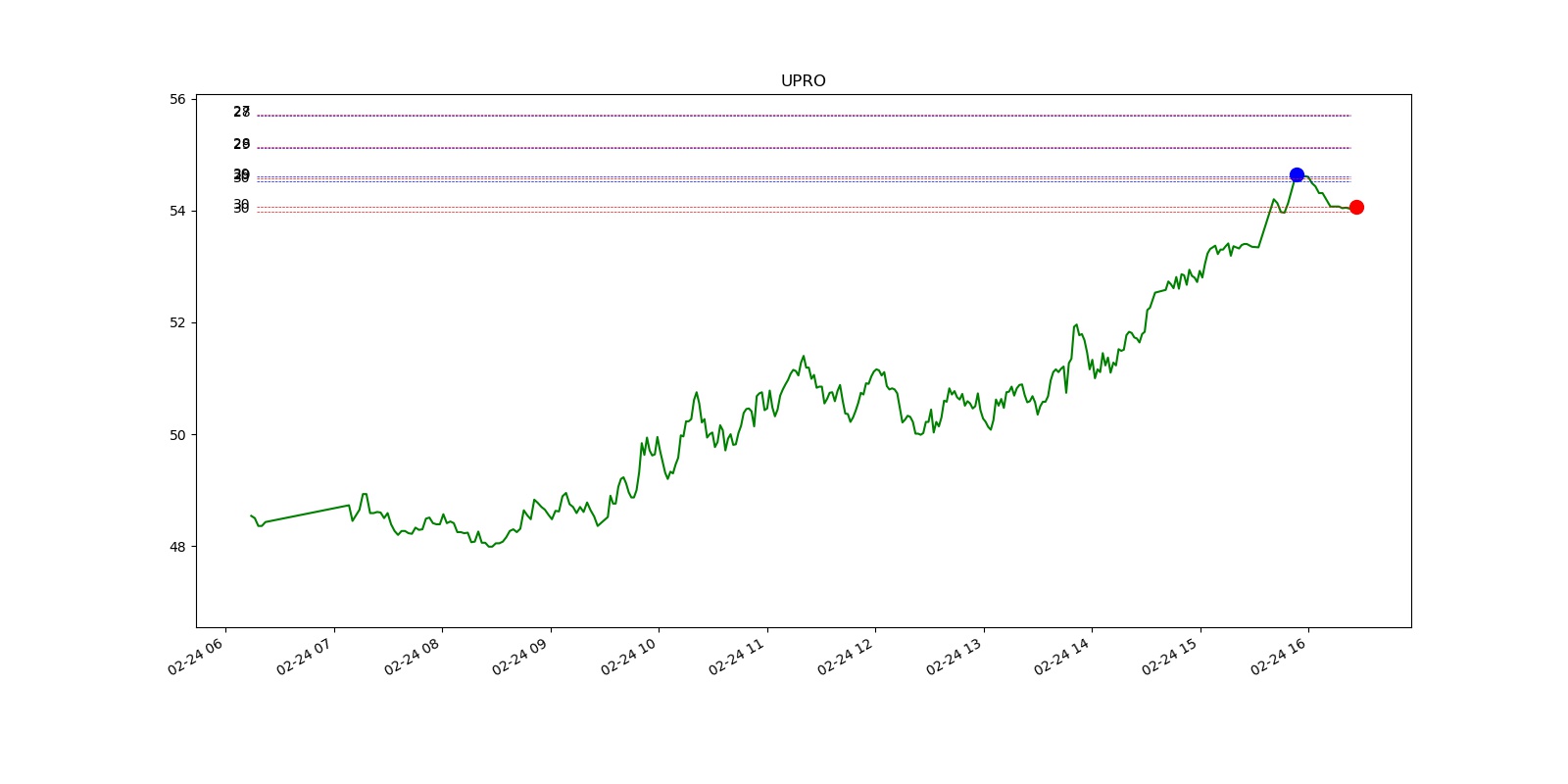Click the x-axis label 02-24 13
The image size is (1568, 784).
(955, 656)
